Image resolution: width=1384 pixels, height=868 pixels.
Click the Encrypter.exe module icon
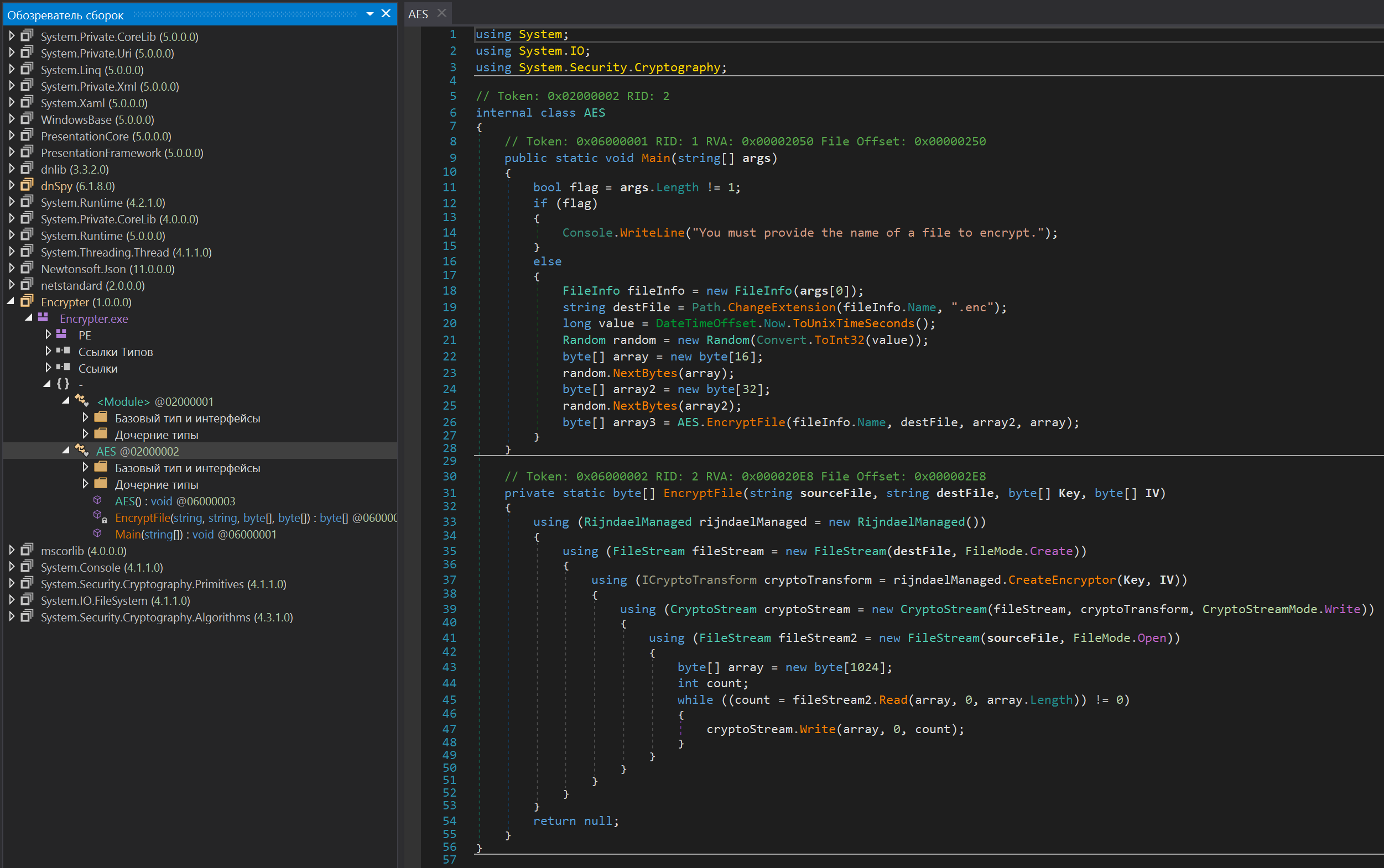coord(43,317)
